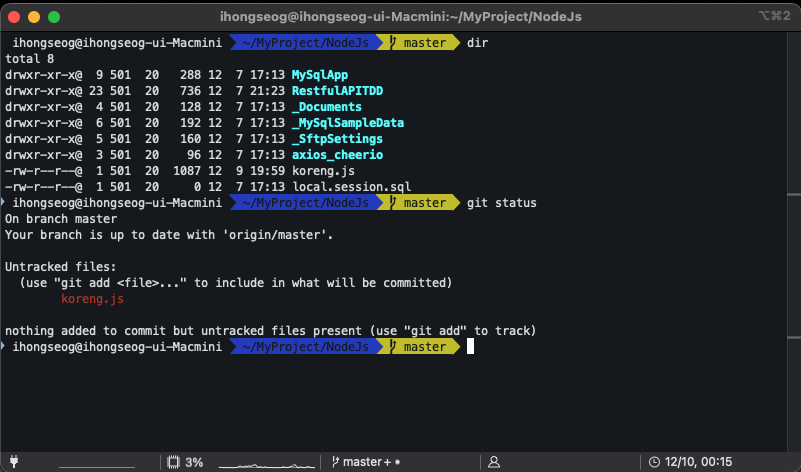Screen dimensions: 801x472
Task: Click "Your branch is up to date" line
Action: point(169,235)
